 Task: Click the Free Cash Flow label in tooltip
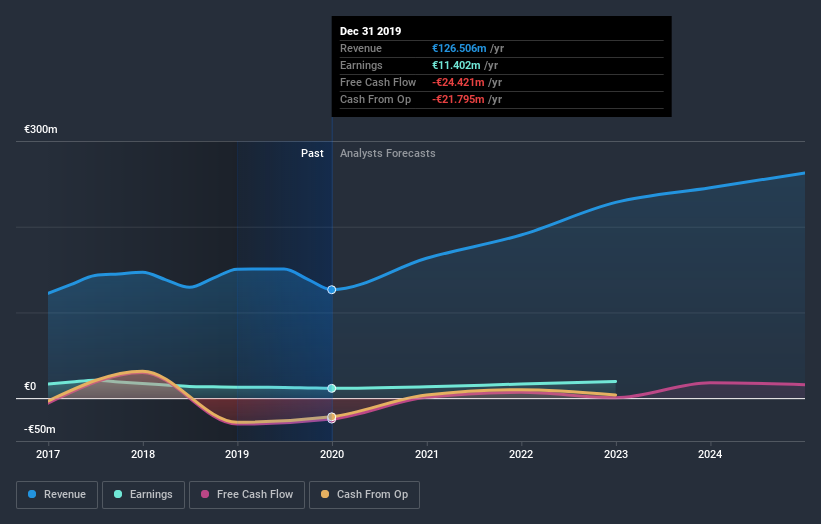click(378, 82)
